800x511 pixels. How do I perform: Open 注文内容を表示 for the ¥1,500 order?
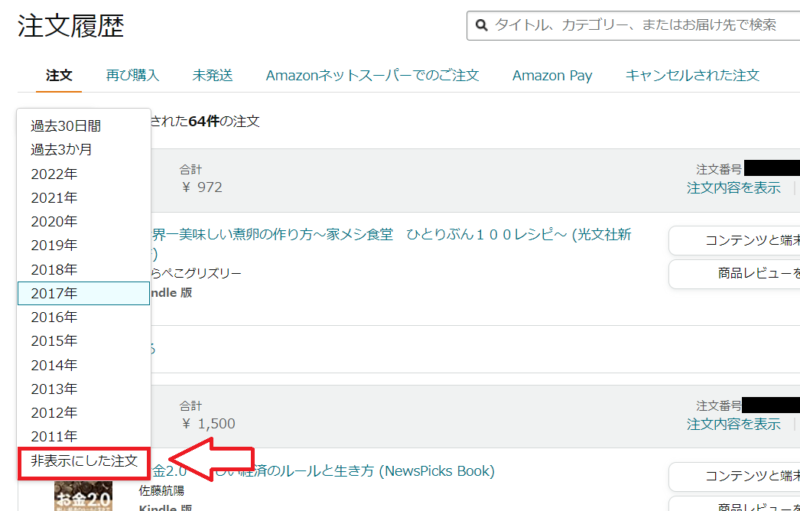click(x=733, y=424)
